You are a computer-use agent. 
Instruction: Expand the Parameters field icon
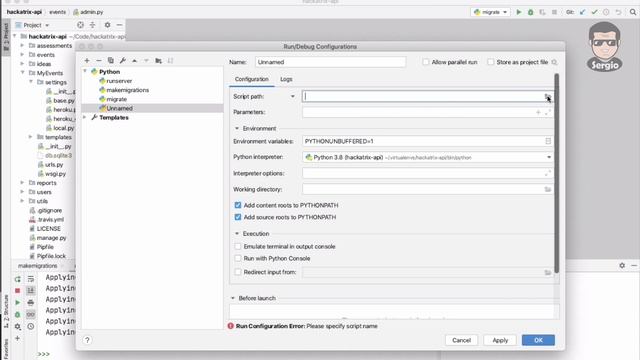point(548,112)
